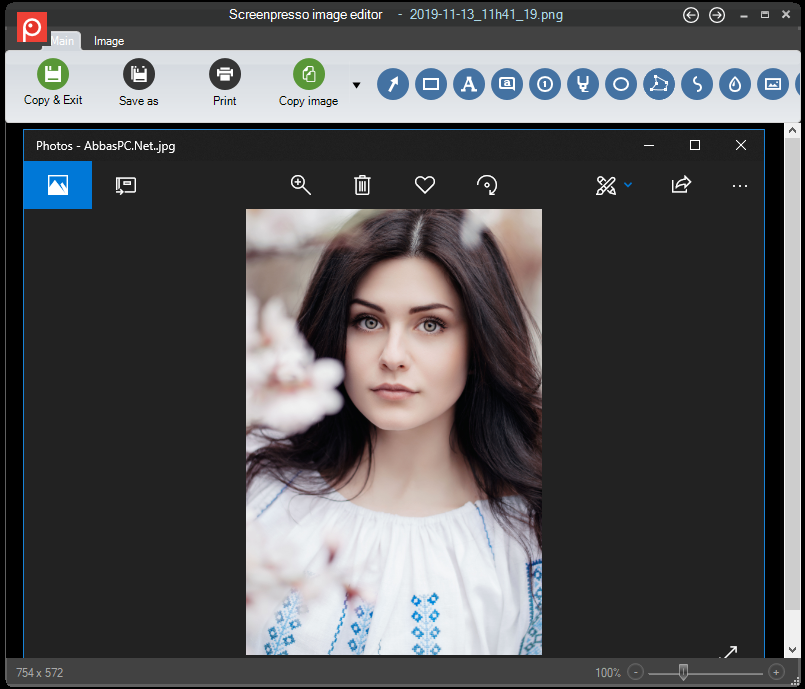Click the Copy & Exit button
805x689 pixels.
(53, 83)
